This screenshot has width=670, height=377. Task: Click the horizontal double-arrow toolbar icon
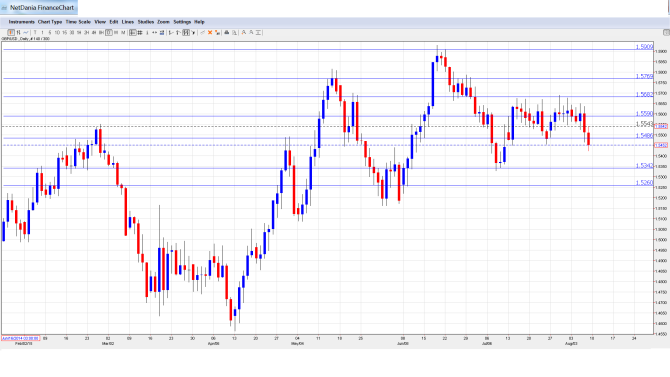point(154,32)
